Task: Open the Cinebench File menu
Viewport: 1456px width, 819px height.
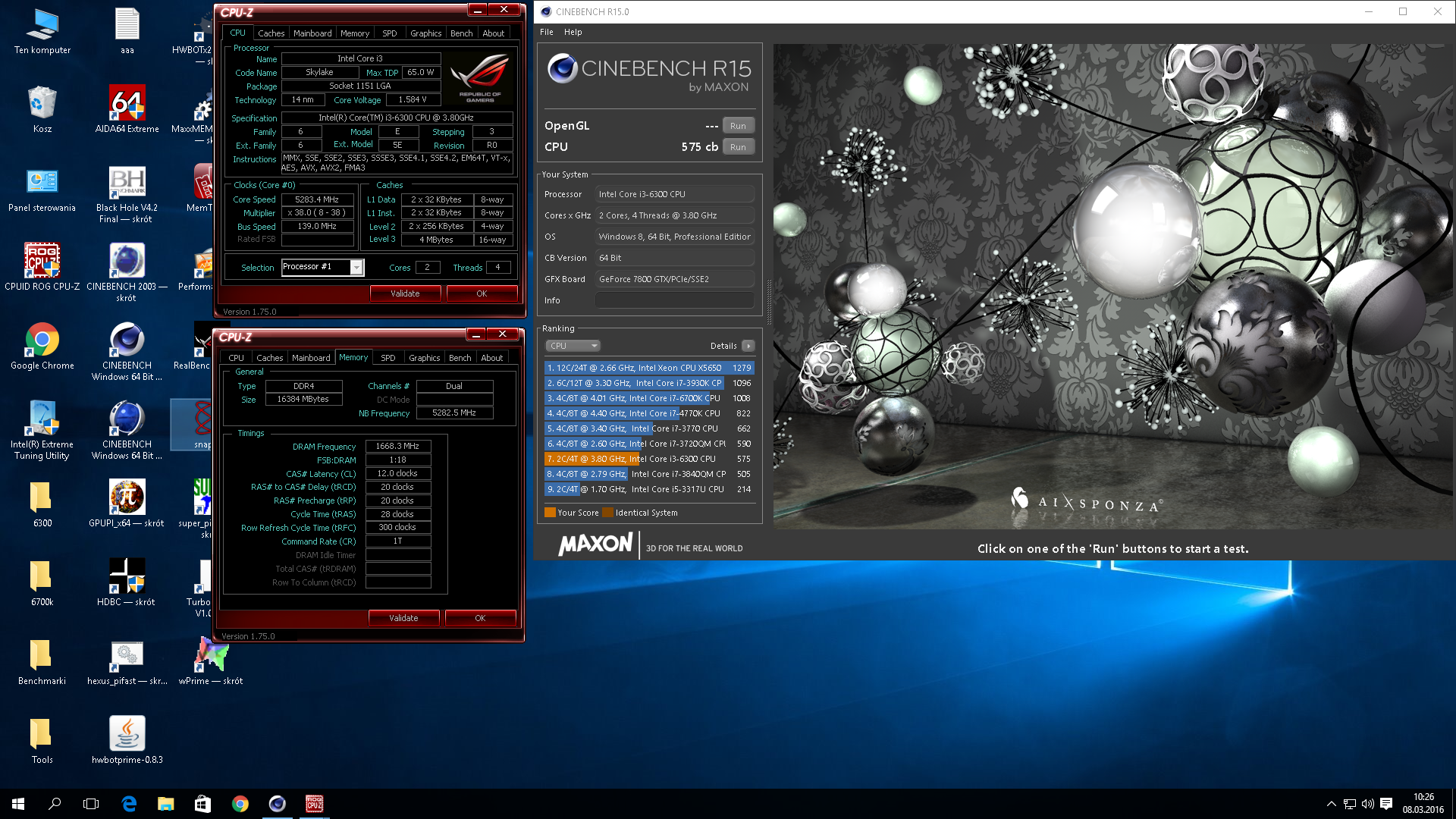Action: pos(547,32)
